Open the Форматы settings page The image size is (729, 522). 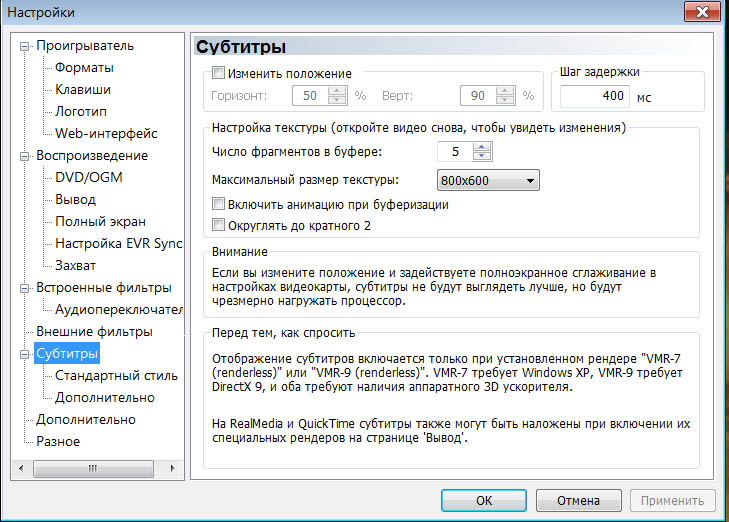[x=84, y=67]
